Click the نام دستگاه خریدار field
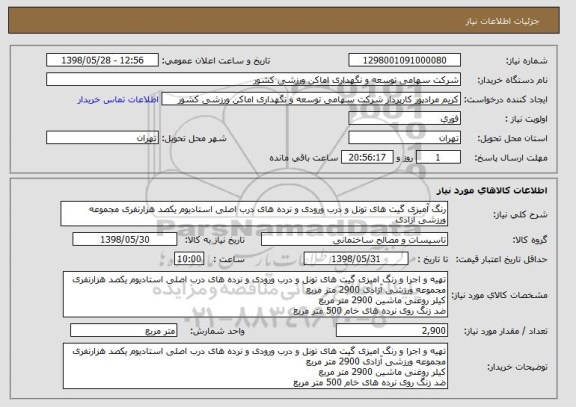 coord(253,80)
